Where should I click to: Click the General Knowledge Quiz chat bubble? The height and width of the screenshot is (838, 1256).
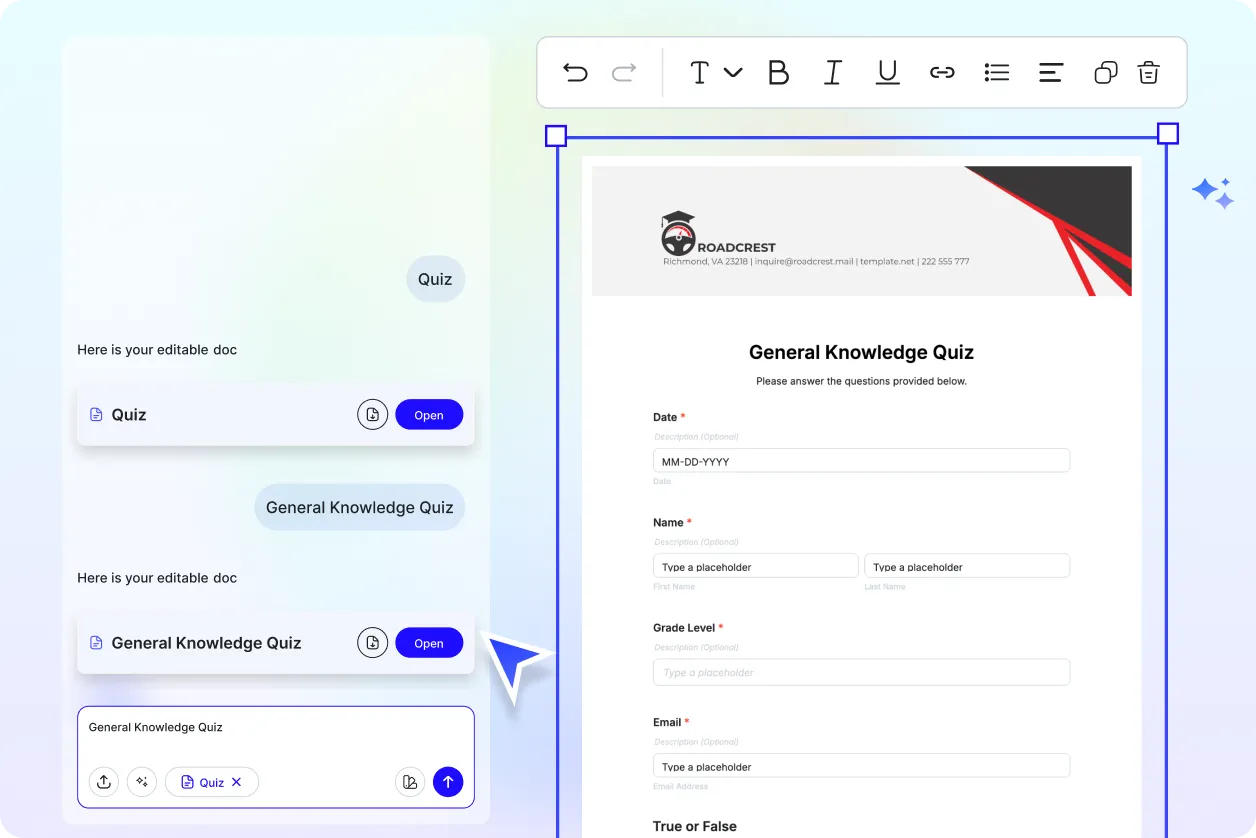click(x=359, y=507)
